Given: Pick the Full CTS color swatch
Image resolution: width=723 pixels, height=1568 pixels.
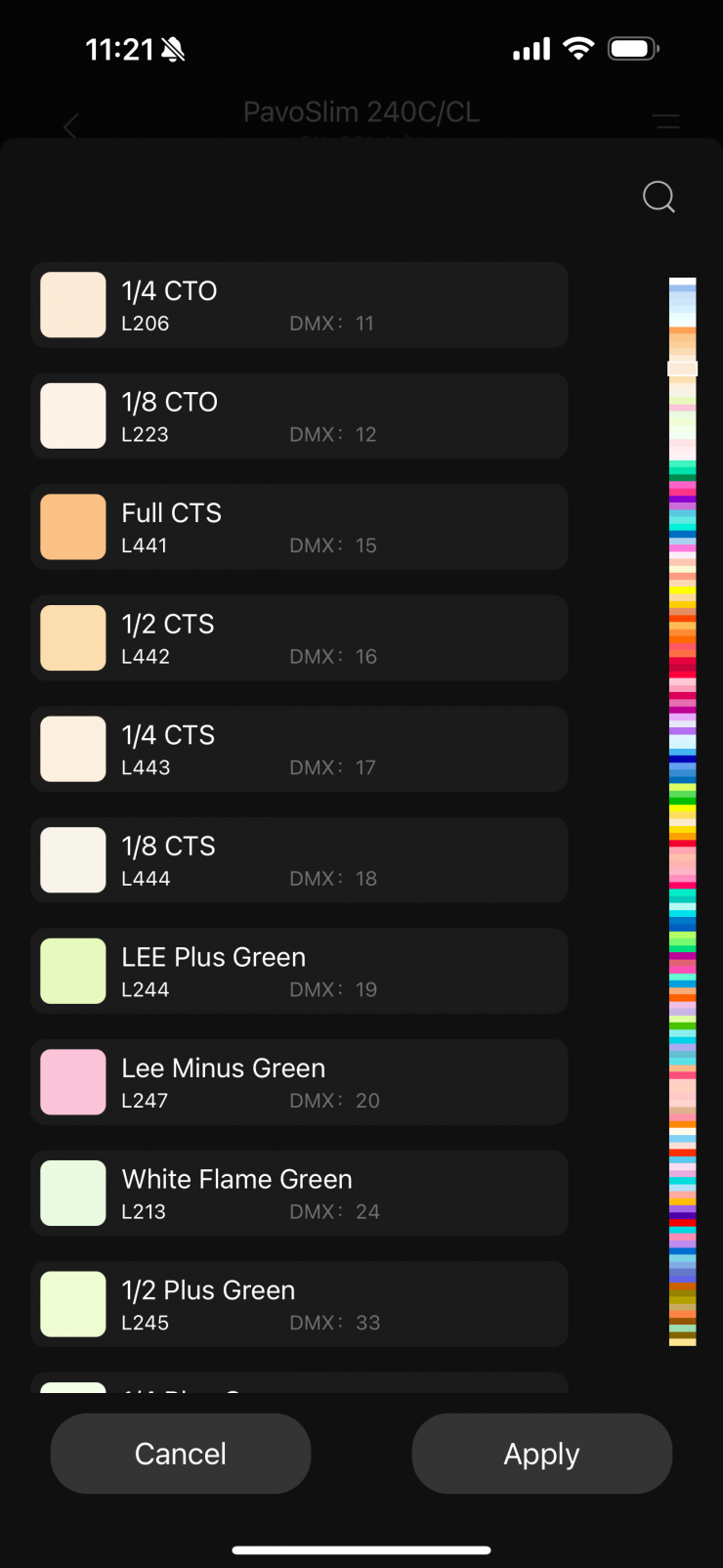Looking at the screenshot, I should click(x=73, y=527).
